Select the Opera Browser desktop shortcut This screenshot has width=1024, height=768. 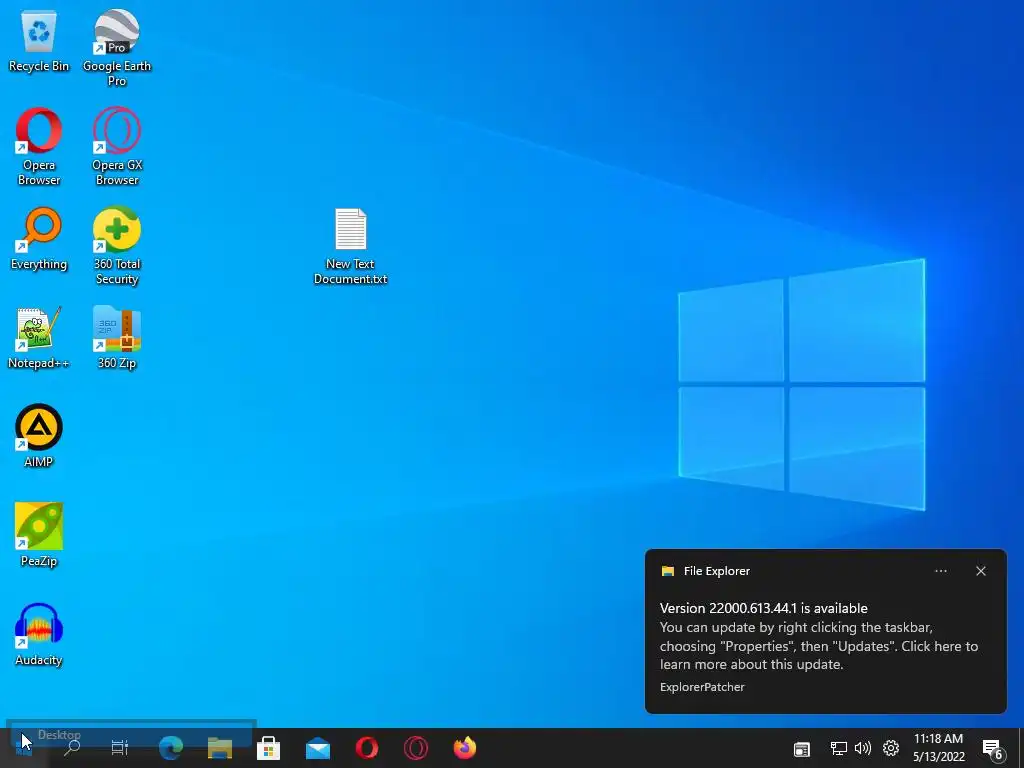click(x=39, y=146)
